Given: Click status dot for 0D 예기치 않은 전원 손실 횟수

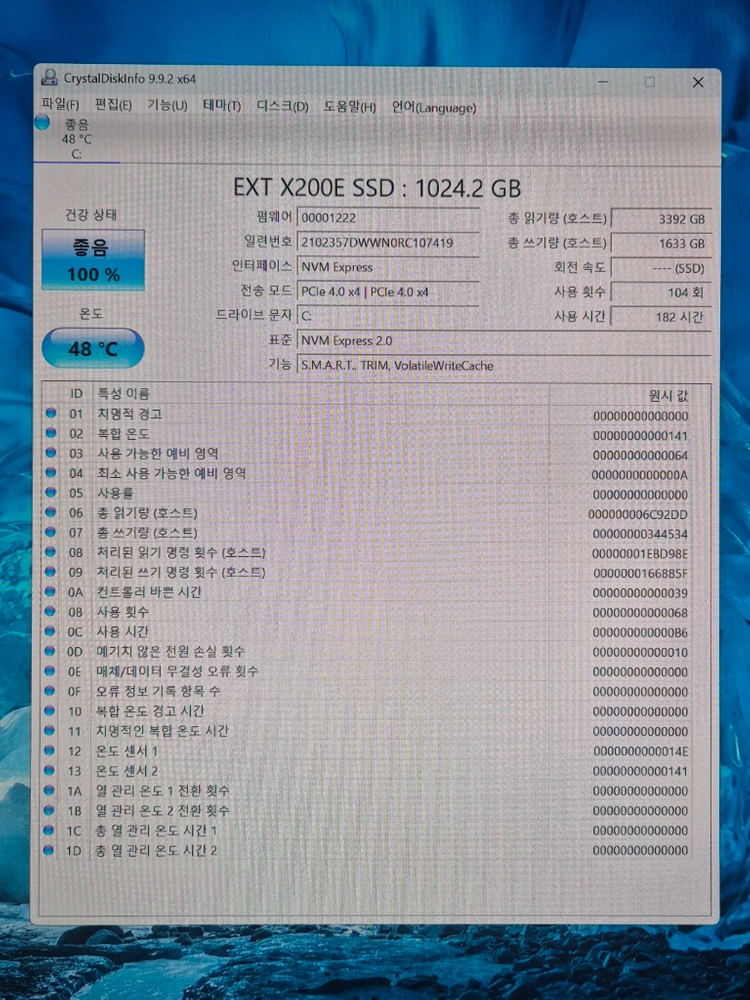Looking at the screenshot, I should (50, 651).
